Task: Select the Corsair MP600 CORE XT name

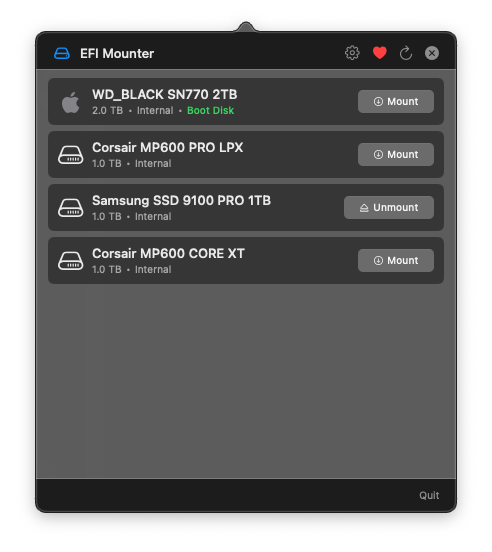Action: click(168, 253)
